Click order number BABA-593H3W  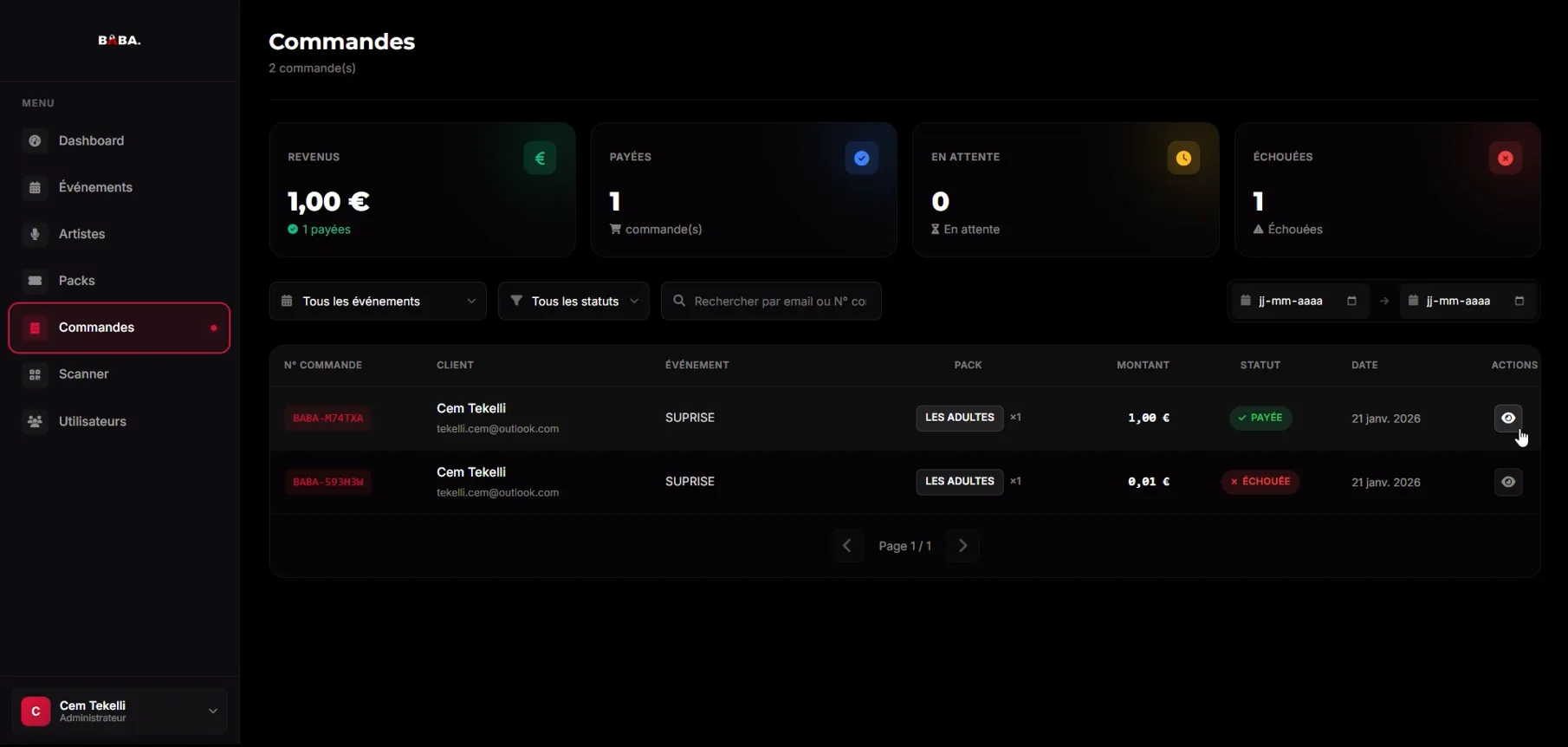click(328, 482)
